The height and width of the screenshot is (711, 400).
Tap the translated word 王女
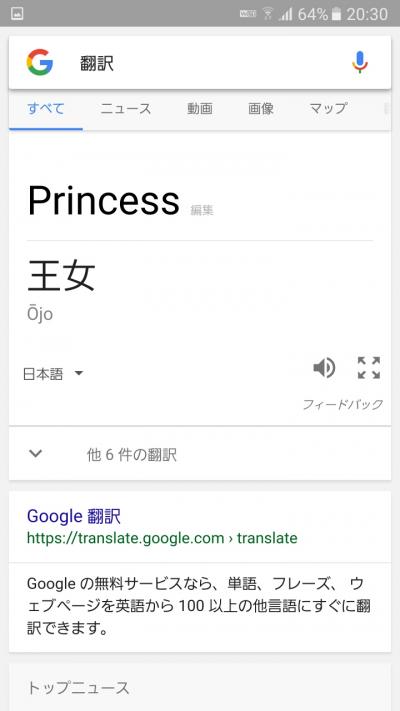point(61,276)
